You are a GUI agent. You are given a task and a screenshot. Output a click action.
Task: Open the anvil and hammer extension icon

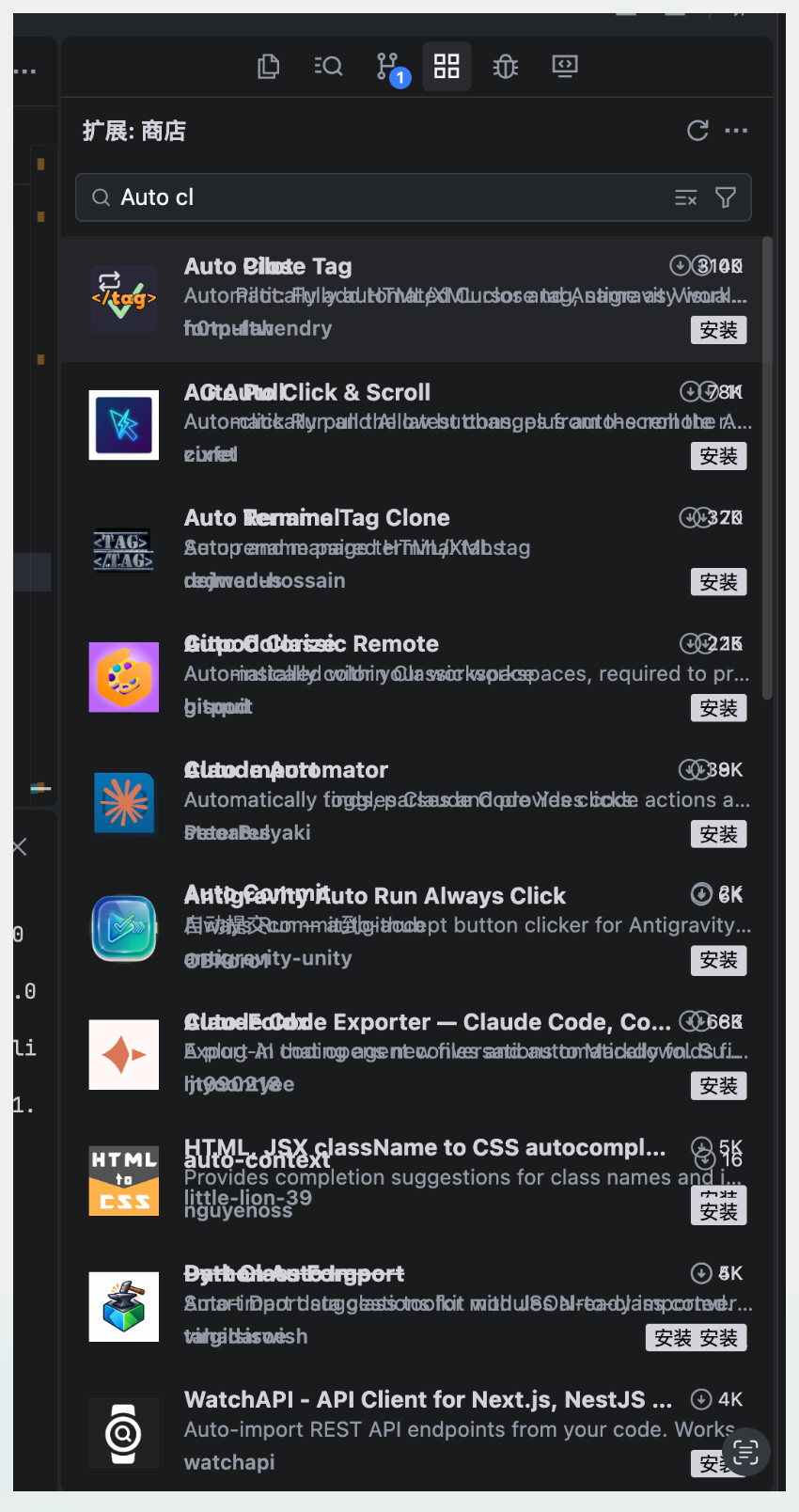pyautogui.click(x=124, y=1307)
